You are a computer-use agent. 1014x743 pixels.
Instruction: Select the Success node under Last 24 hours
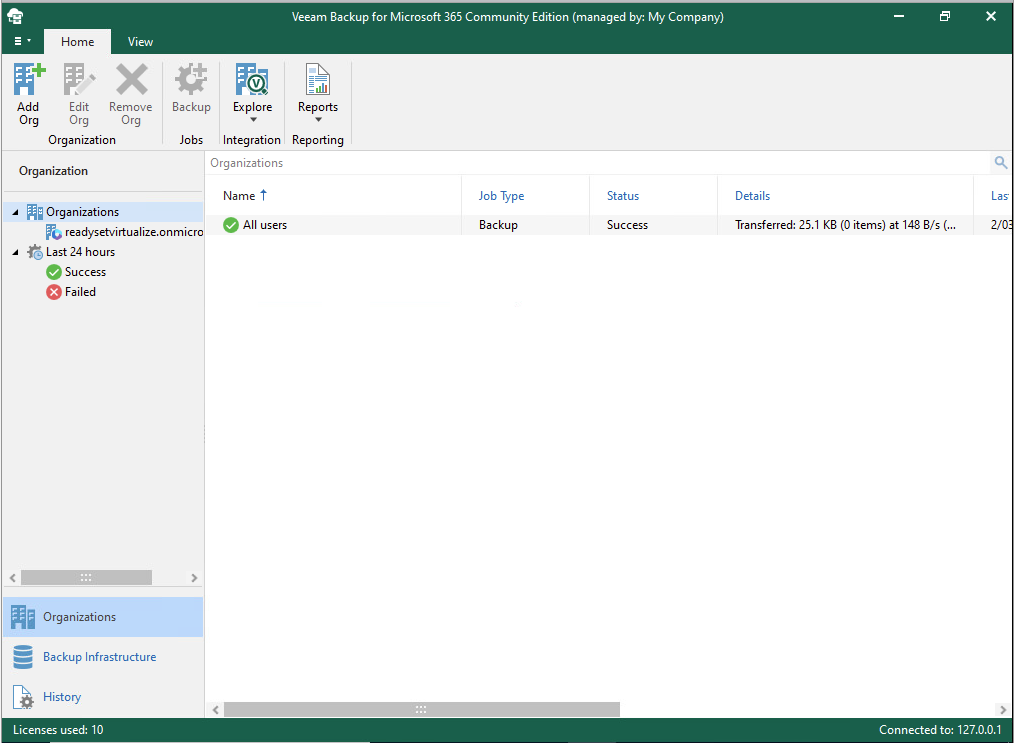coord(85,272)
